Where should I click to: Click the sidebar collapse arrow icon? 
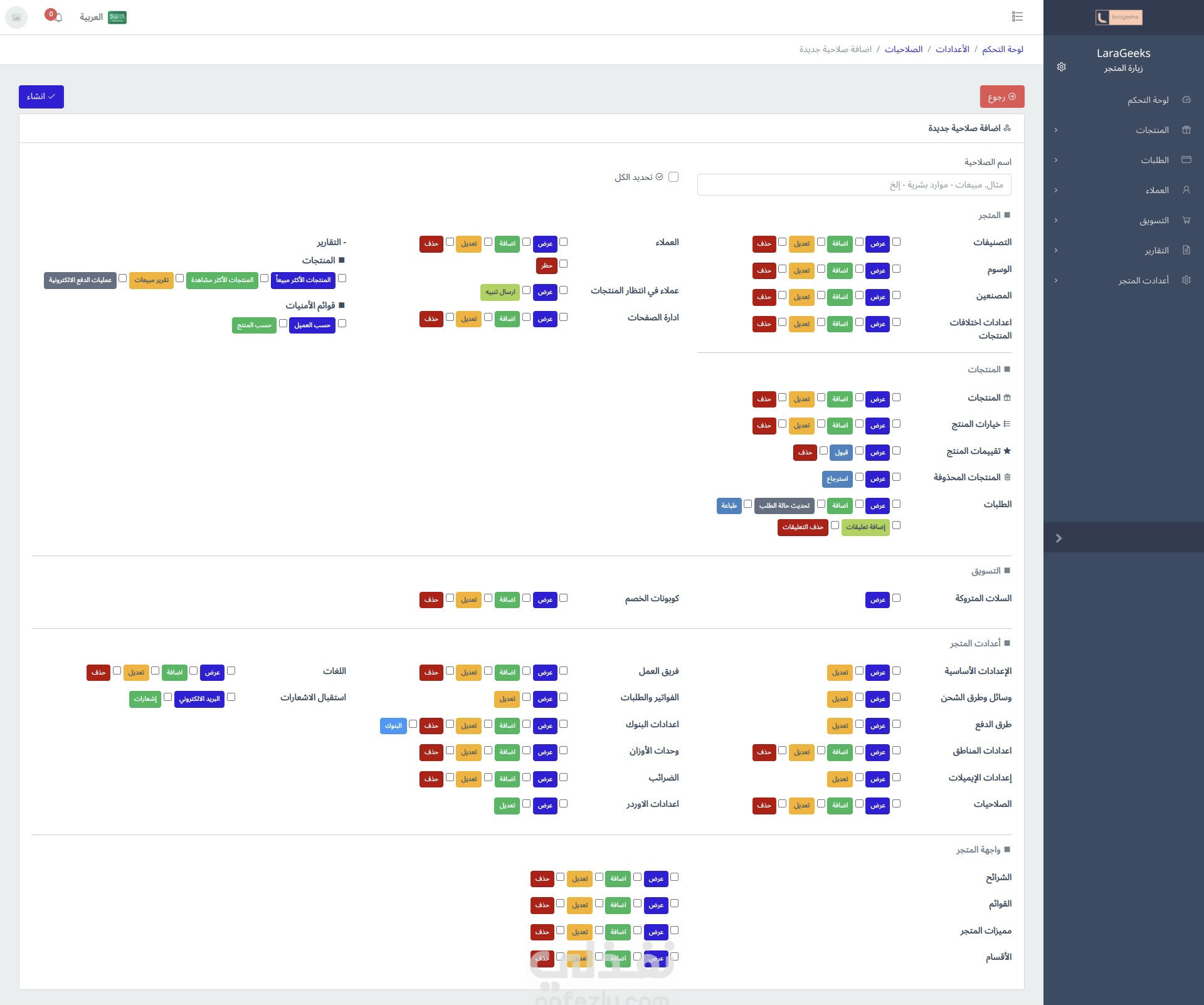(1059, 538)
